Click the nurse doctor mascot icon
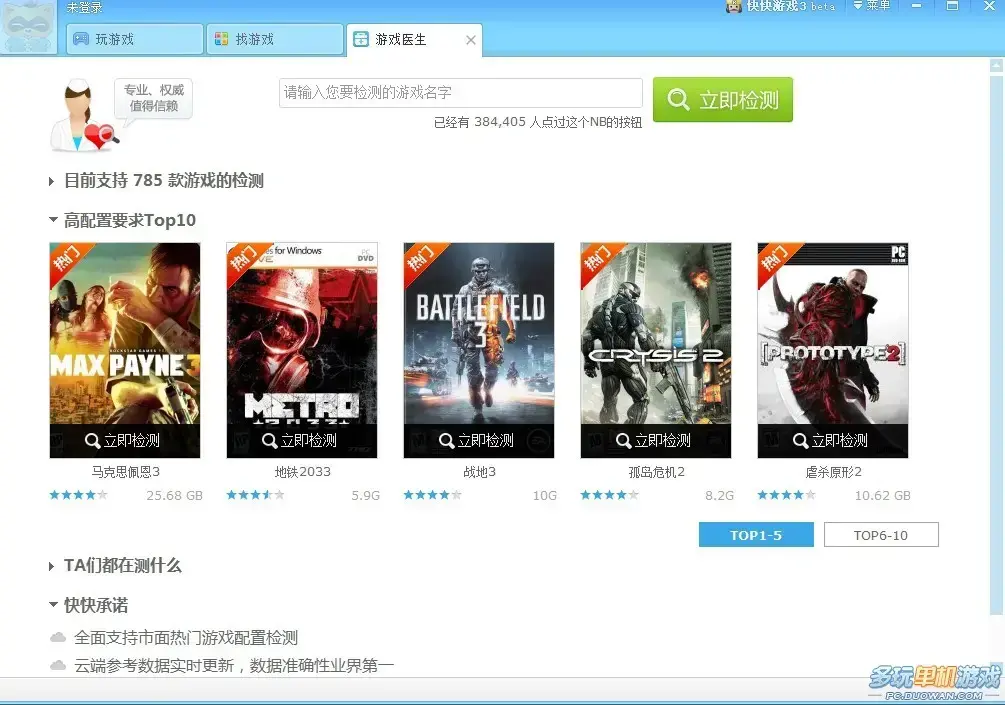Image resolution: width=1005 pixels, height=705 pixels. 83,115
